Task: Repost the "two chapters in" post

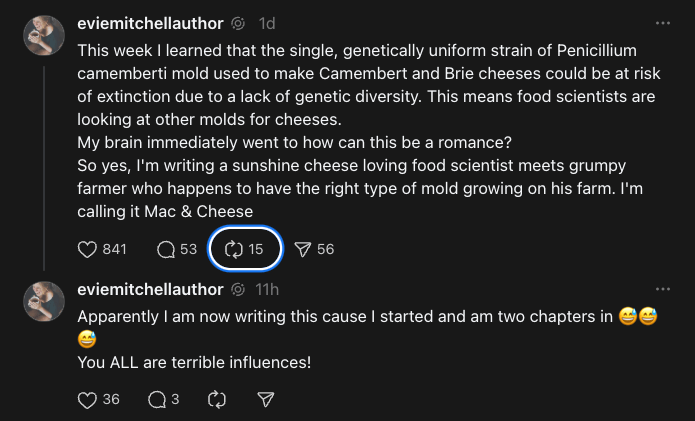Action: click(217, 399)
